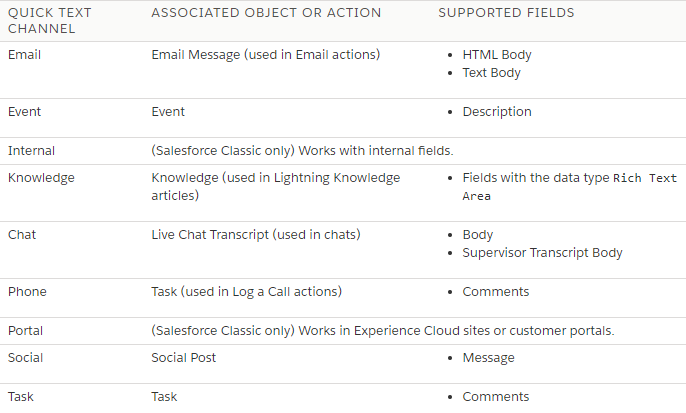
Task: Click Task used in Log a Call text
Action: 247,291
